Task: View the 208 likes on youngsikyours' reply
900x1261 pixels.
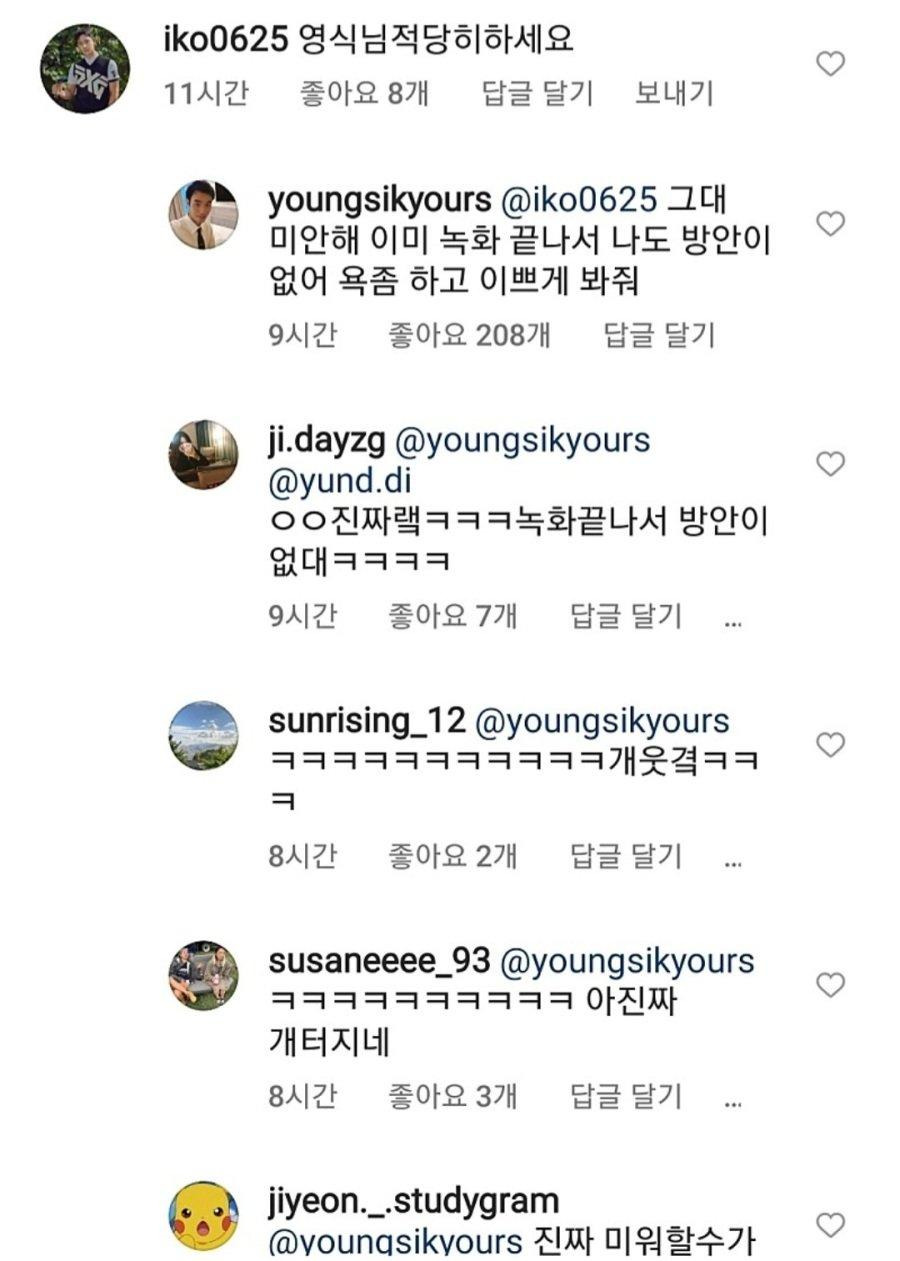Action: point(468,335)
